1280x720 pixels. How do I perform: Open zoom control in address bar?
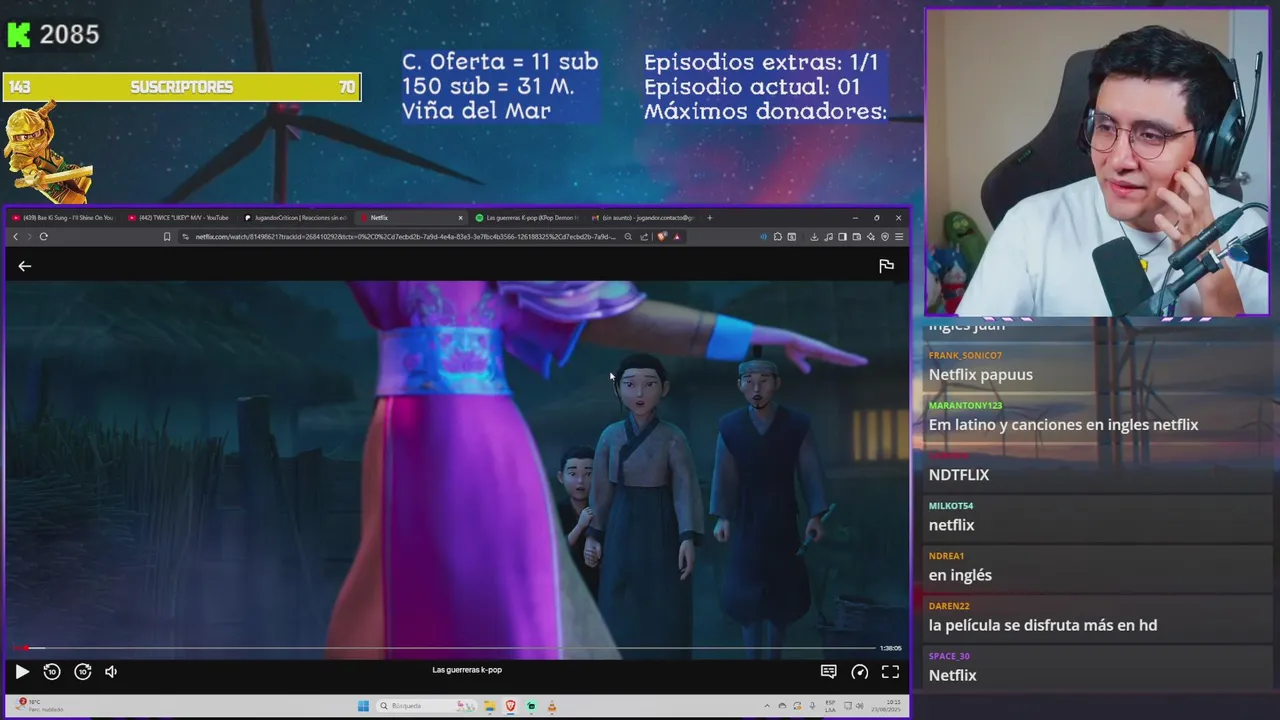[x=628, y=237]
